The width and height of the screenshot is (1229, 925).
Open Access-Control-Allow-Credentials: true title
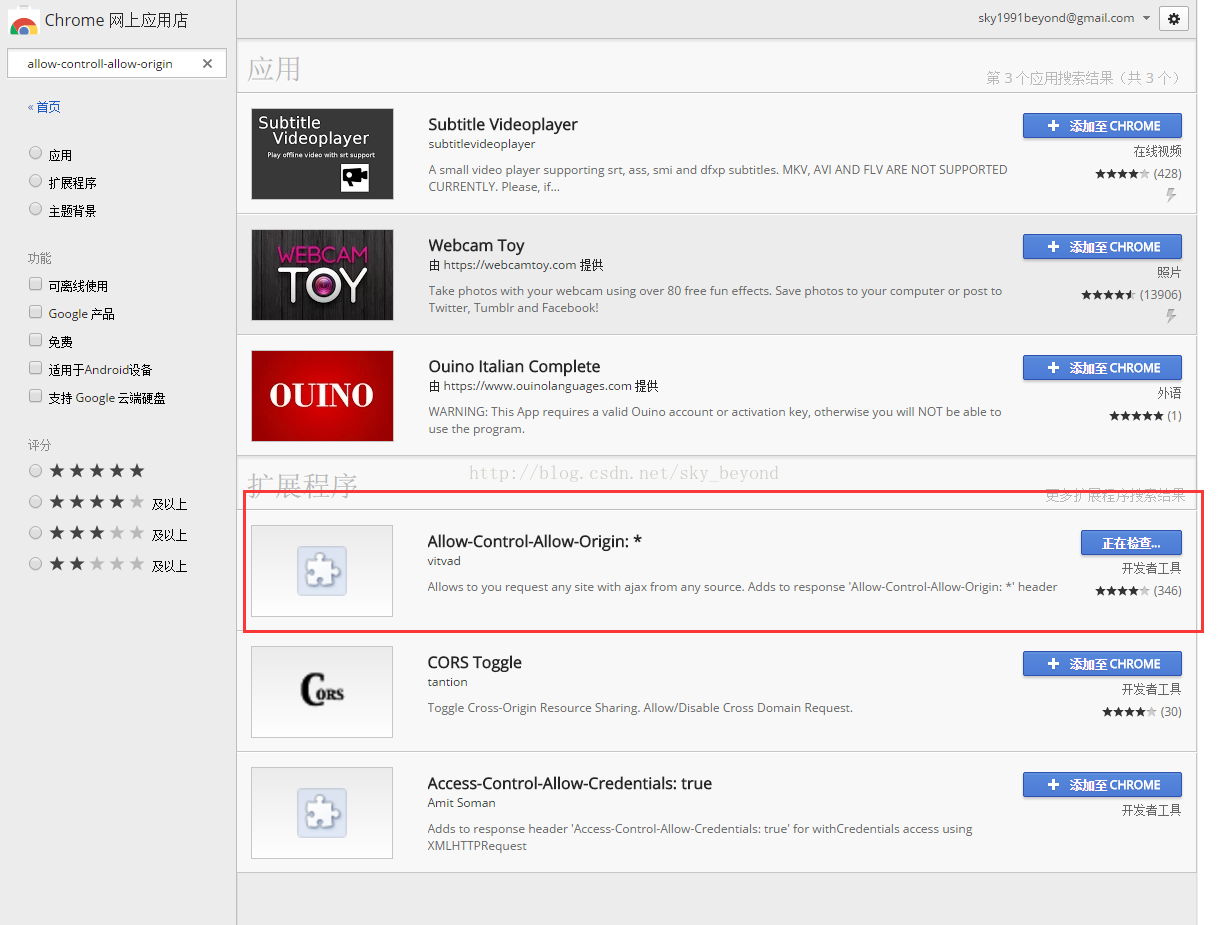tap(570, 784)
